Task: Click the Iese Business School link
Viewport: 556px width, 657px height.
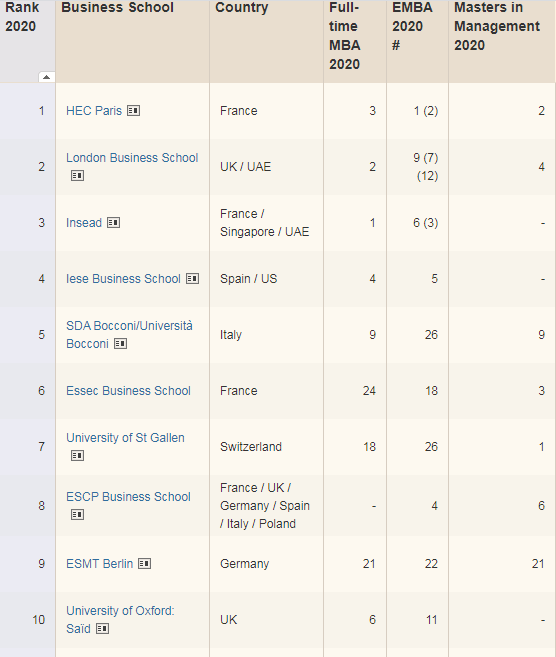Action: coord(123,279)
